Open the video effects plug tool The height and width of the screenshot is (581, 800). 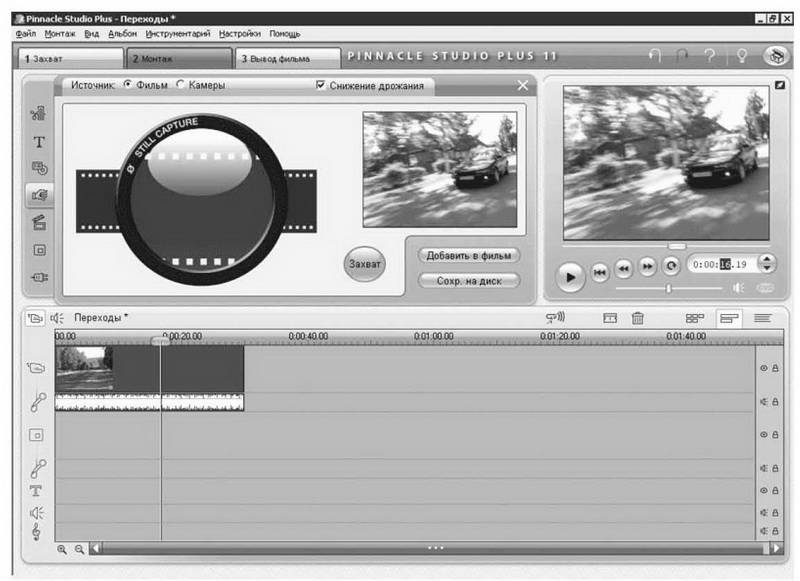39,277
